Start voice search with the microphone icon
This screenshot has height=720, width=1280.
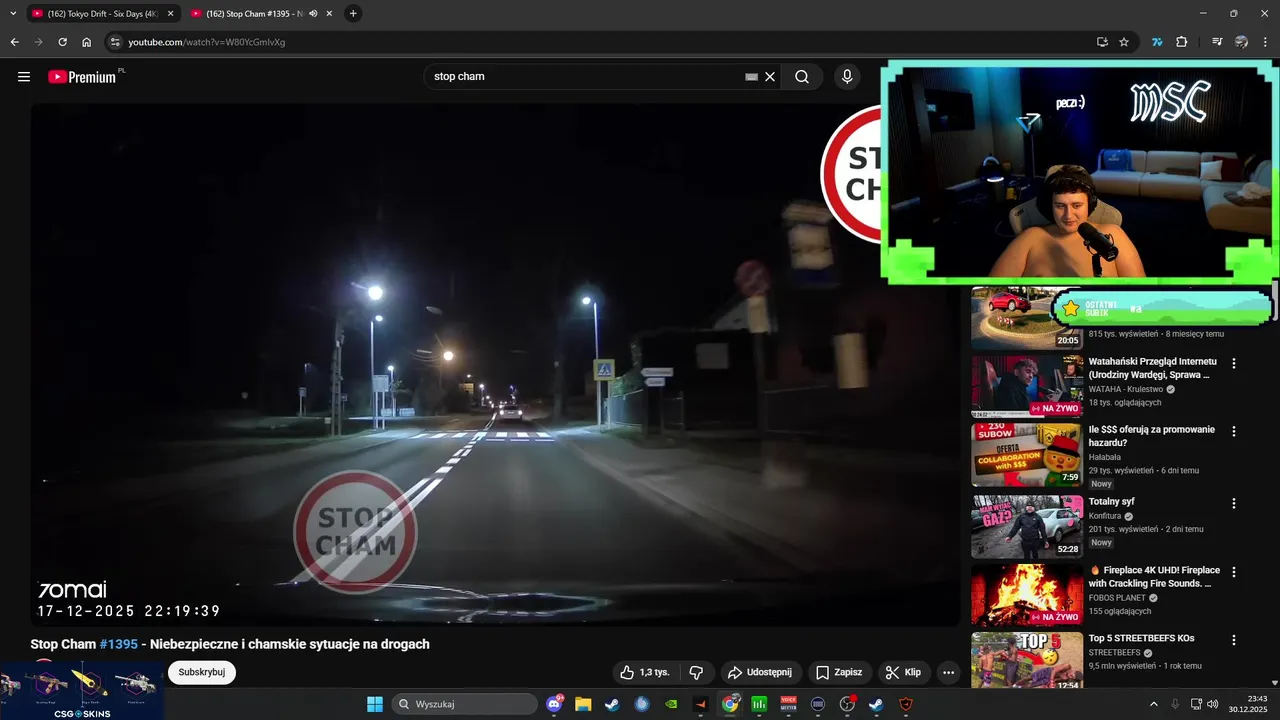(x=847, y=77)
